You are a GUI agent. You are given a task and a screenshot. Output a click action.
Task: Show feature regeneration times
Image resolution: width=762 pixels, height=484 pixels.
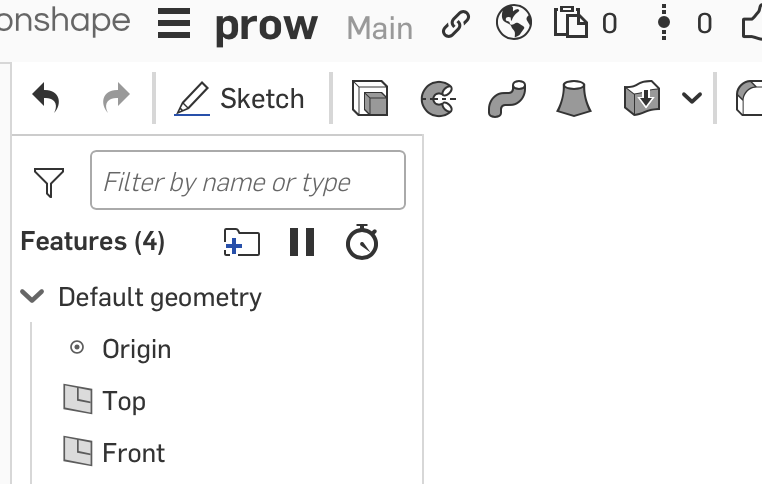pos(362,242)
